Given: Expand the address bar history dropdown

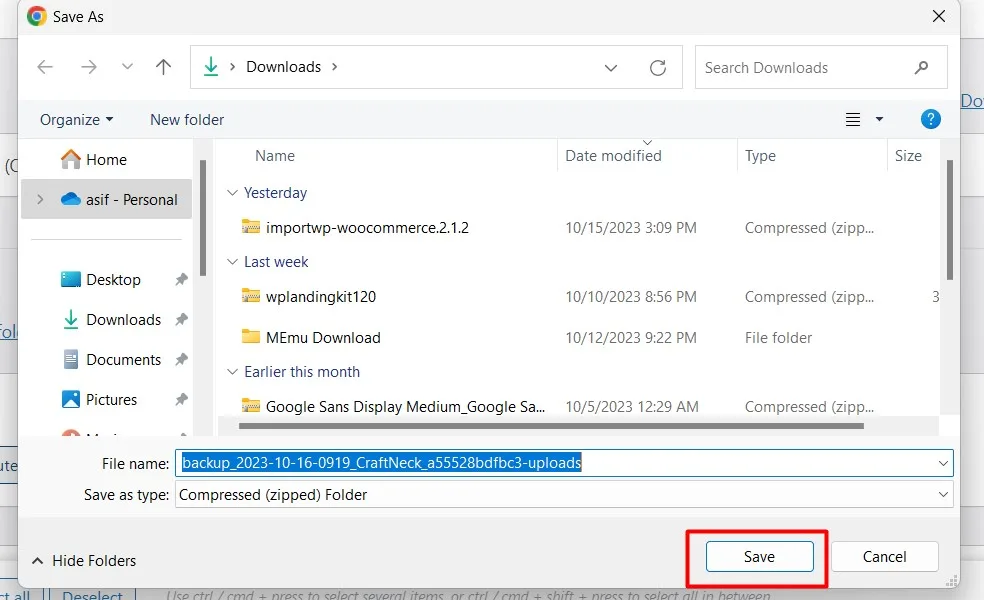Looking at the screenshot, I should [611, 67].
